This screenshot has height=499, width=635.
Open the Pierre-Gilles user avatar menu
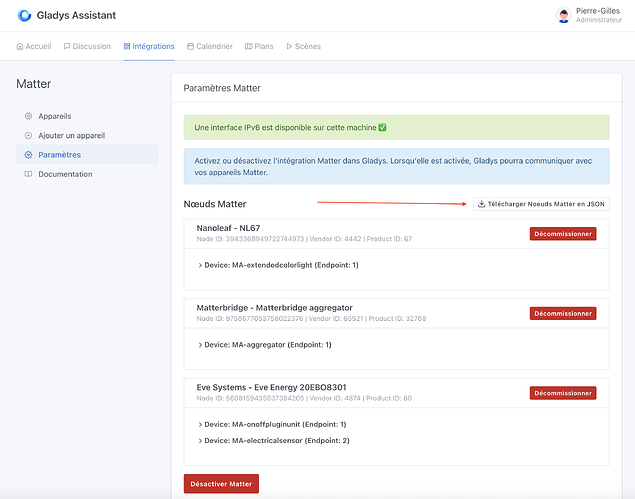pos(563,15)
